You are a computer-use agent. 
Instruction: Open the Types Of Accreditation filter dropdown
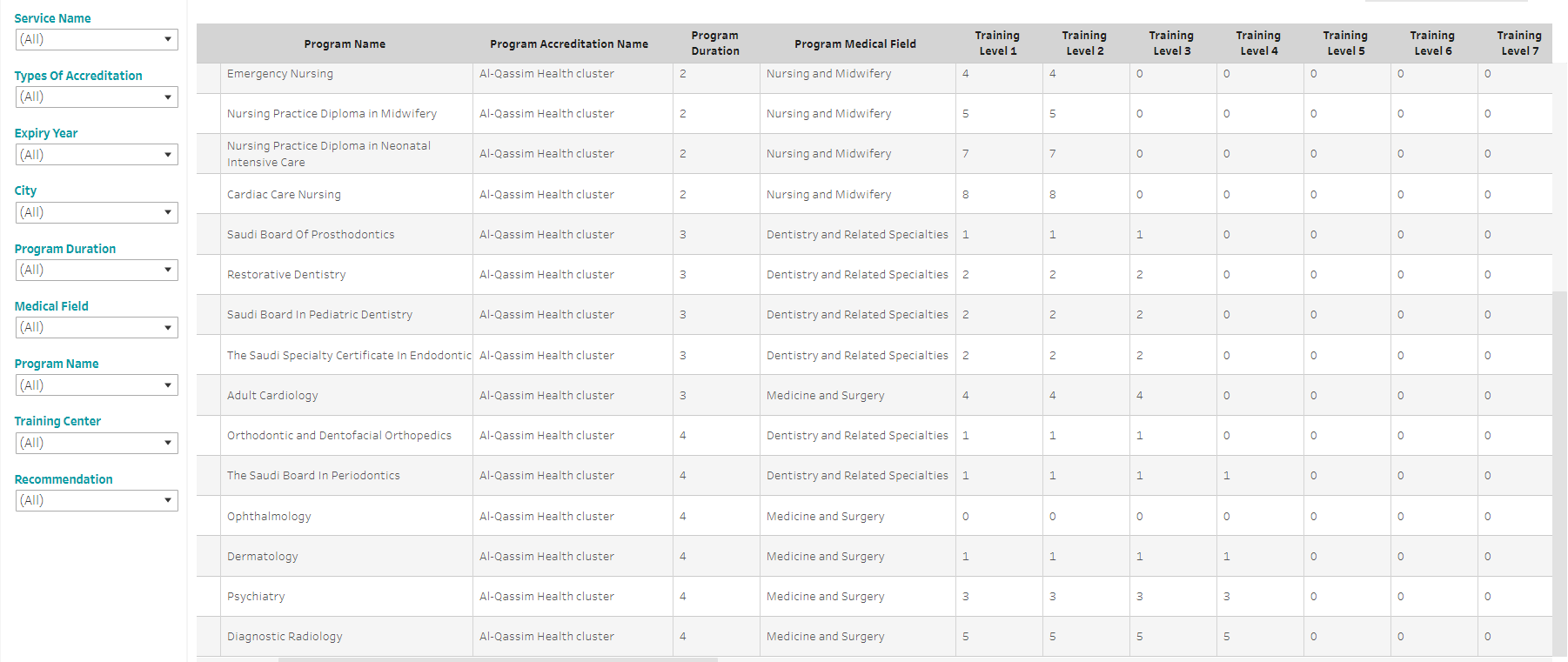97,97
